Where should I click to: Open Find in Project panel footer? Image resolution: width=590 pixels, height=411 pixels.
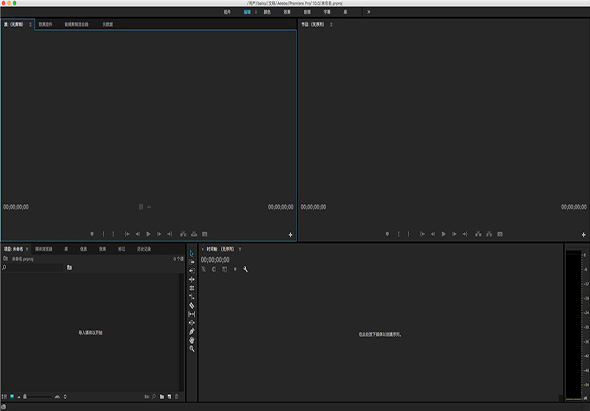154,397
